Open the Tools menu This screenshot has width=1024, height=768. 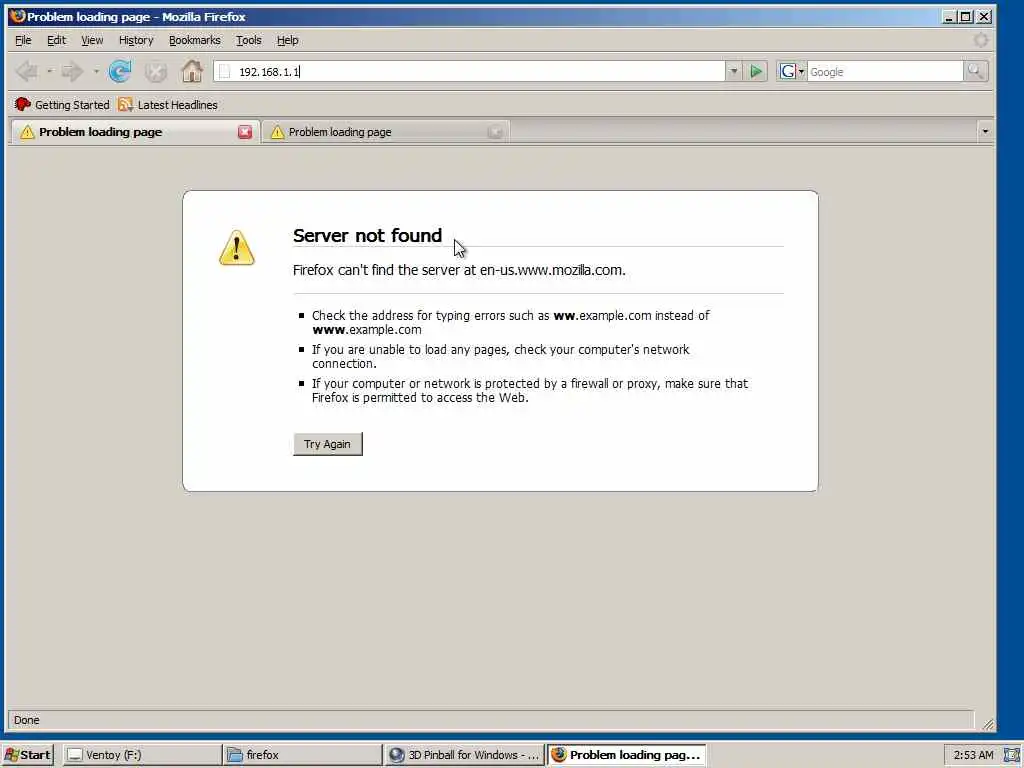coord(248,40)
